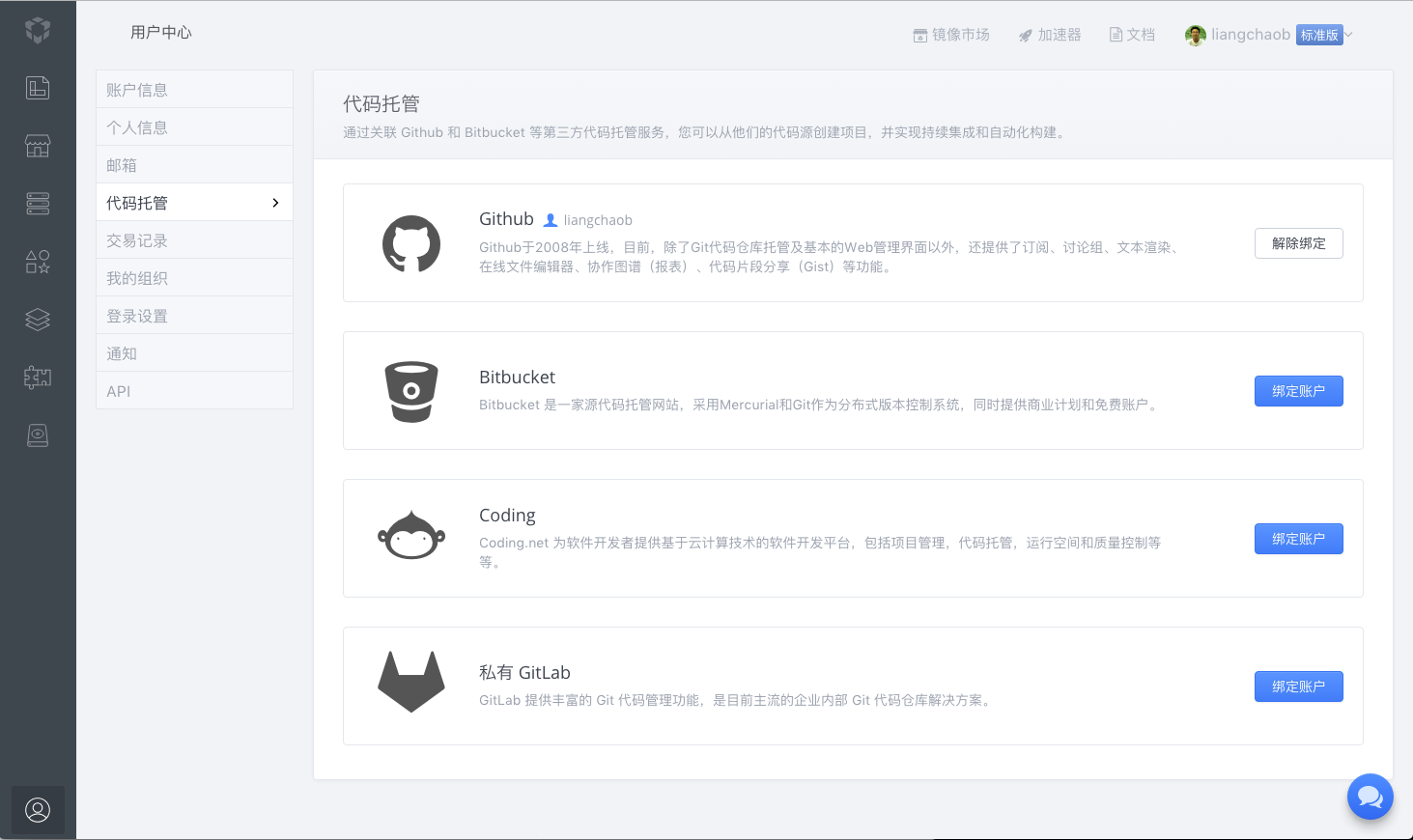Open 我的组织 in the side menu
Screen dimensions: 1413x840
tap(194, 278)
